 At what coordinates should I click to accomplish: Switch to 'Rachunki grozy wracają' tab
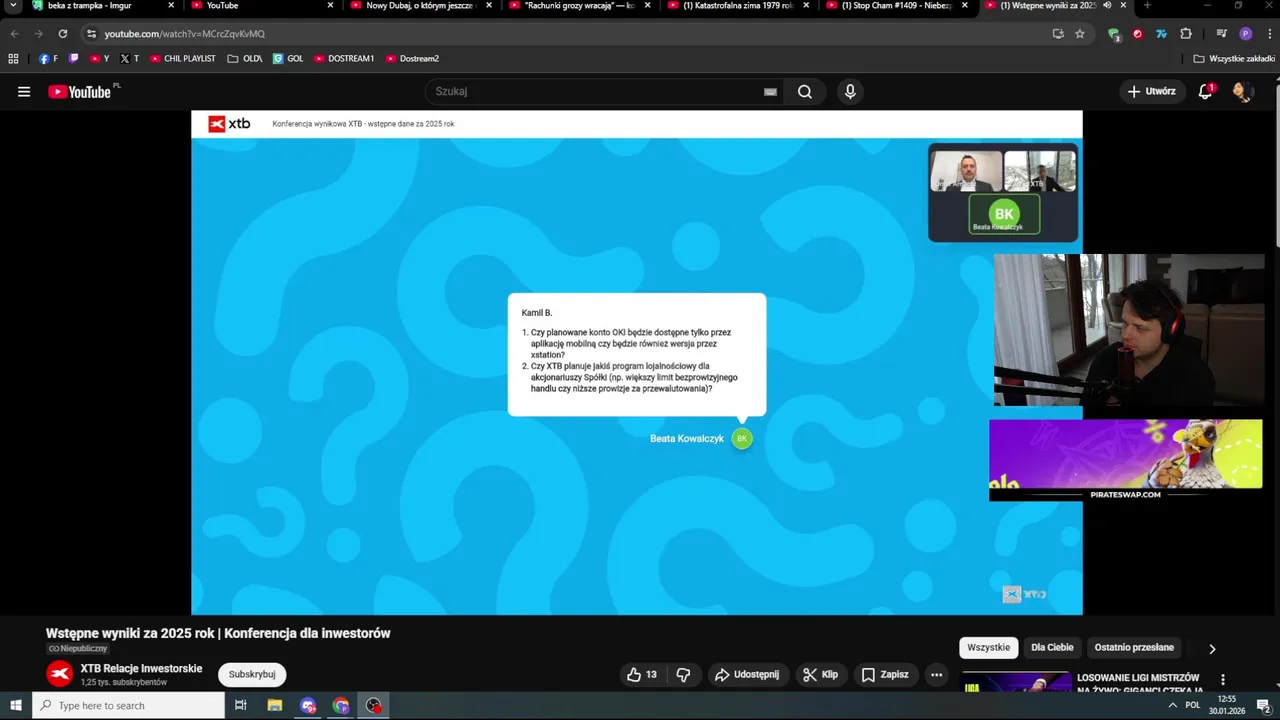click(580, 6)
